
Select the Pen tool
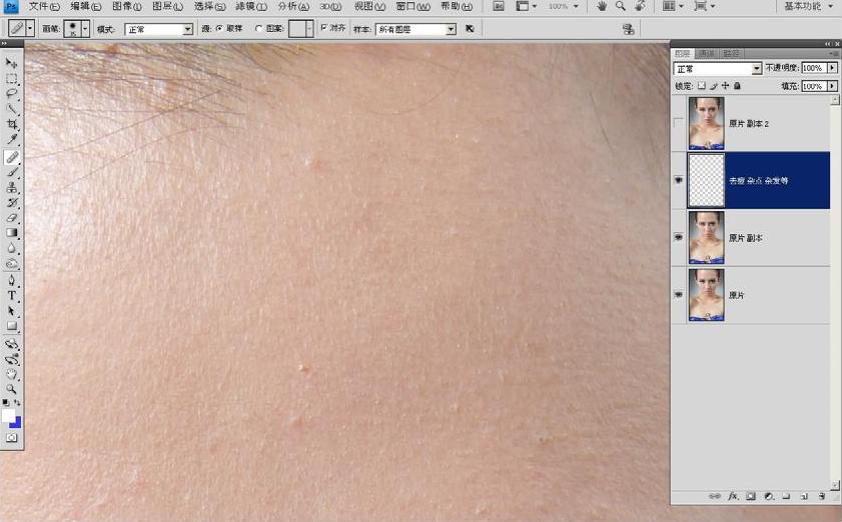tap(11, 280)
